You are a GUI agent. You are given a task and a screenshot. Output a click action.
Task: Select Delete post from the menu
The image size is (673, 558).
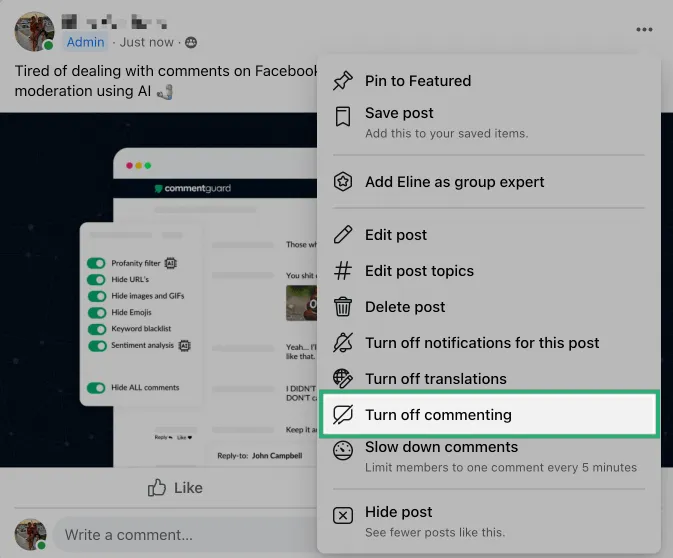tap(488, 306)
